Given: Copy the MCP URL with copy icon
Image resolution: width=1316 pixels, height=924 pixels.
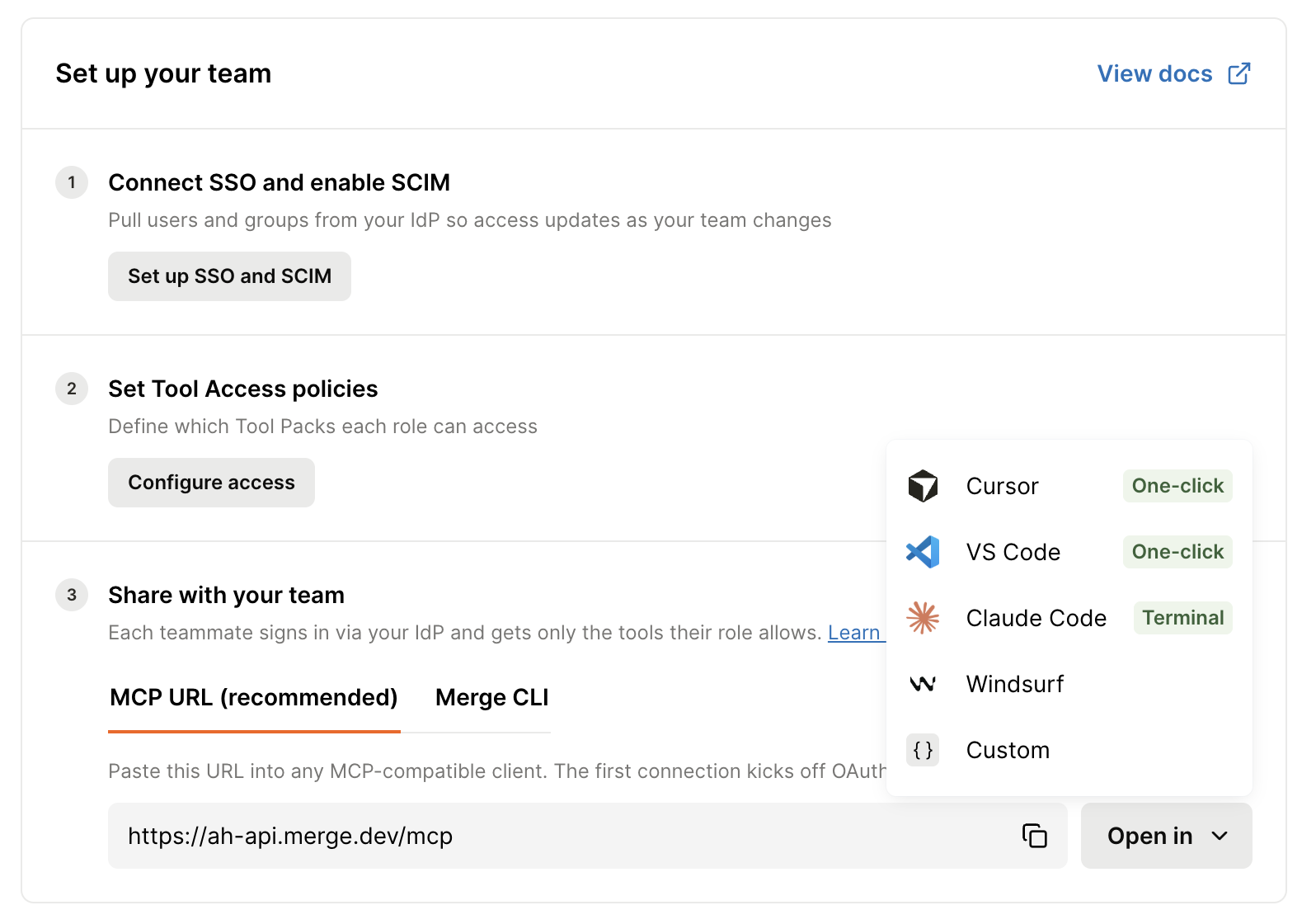Looking at the screenshot, I should coord(1034,836).
